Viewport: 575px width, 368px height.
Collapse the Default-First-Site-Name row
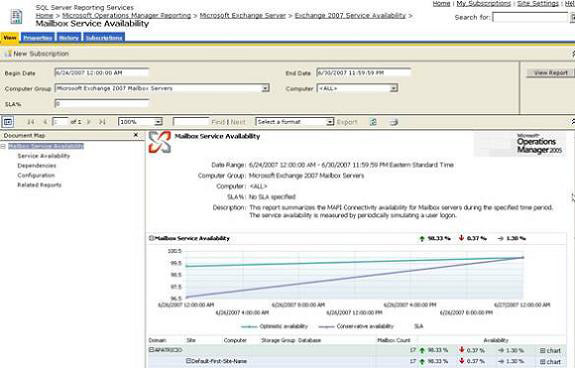click(x=188, y=361)
